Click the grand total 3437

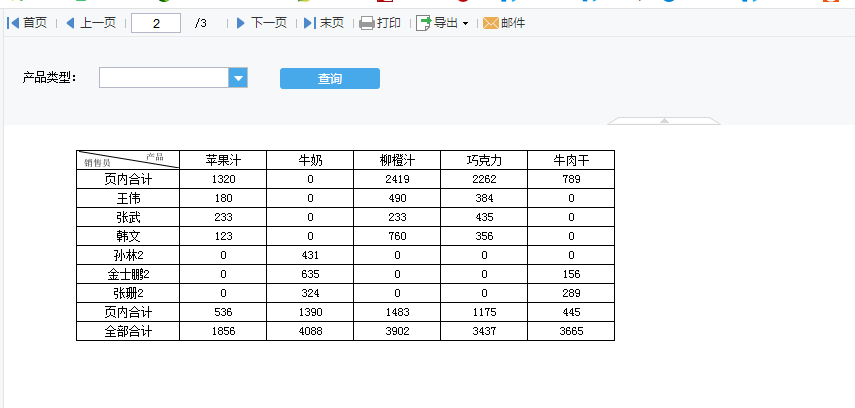(x=484, y=331)
